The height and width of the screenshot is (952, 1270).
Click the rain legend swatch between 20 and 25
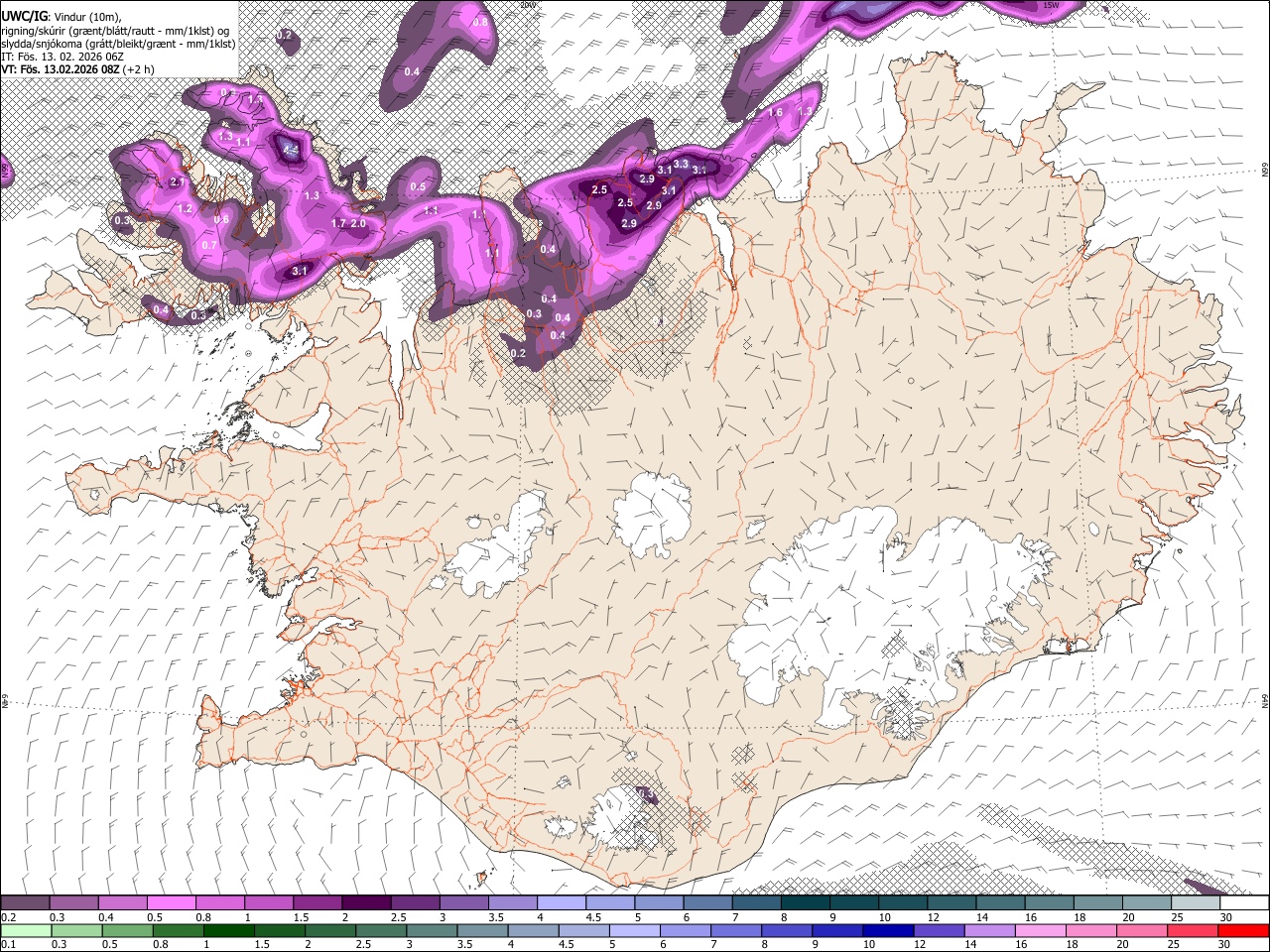1140,931
